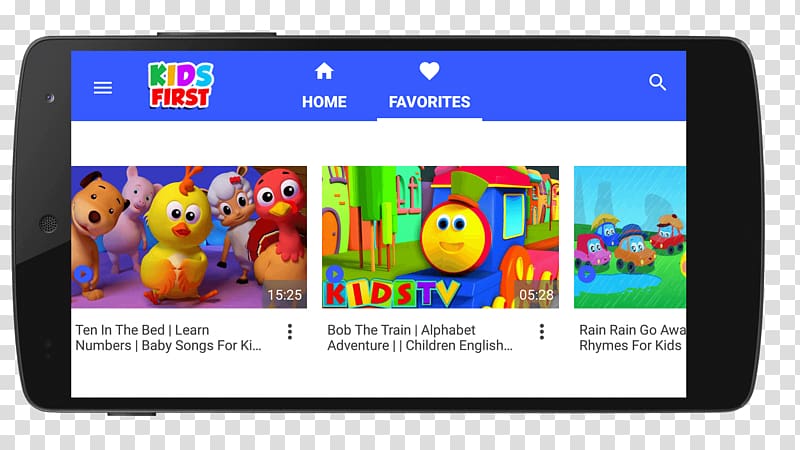800x450 pixels.
Task: Select the FAVORITES tab label
Action: (430, 102)
